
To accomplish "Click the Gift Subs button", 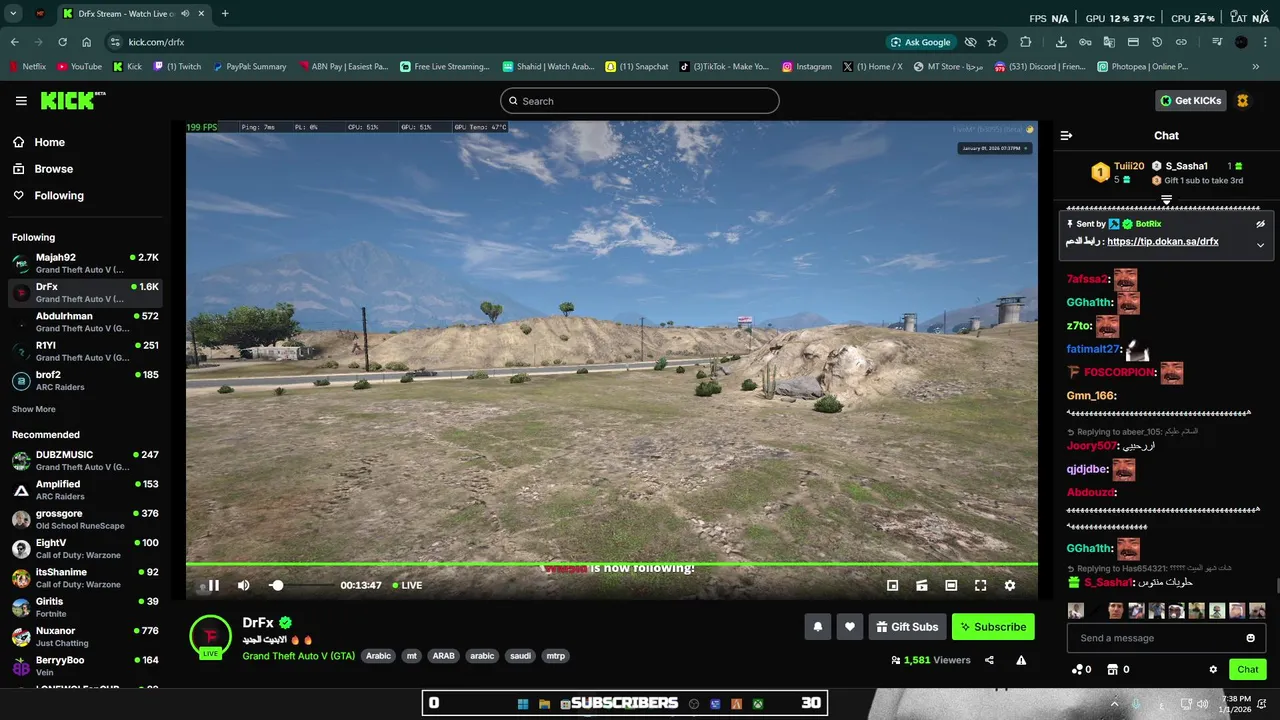I will point(907,627).
